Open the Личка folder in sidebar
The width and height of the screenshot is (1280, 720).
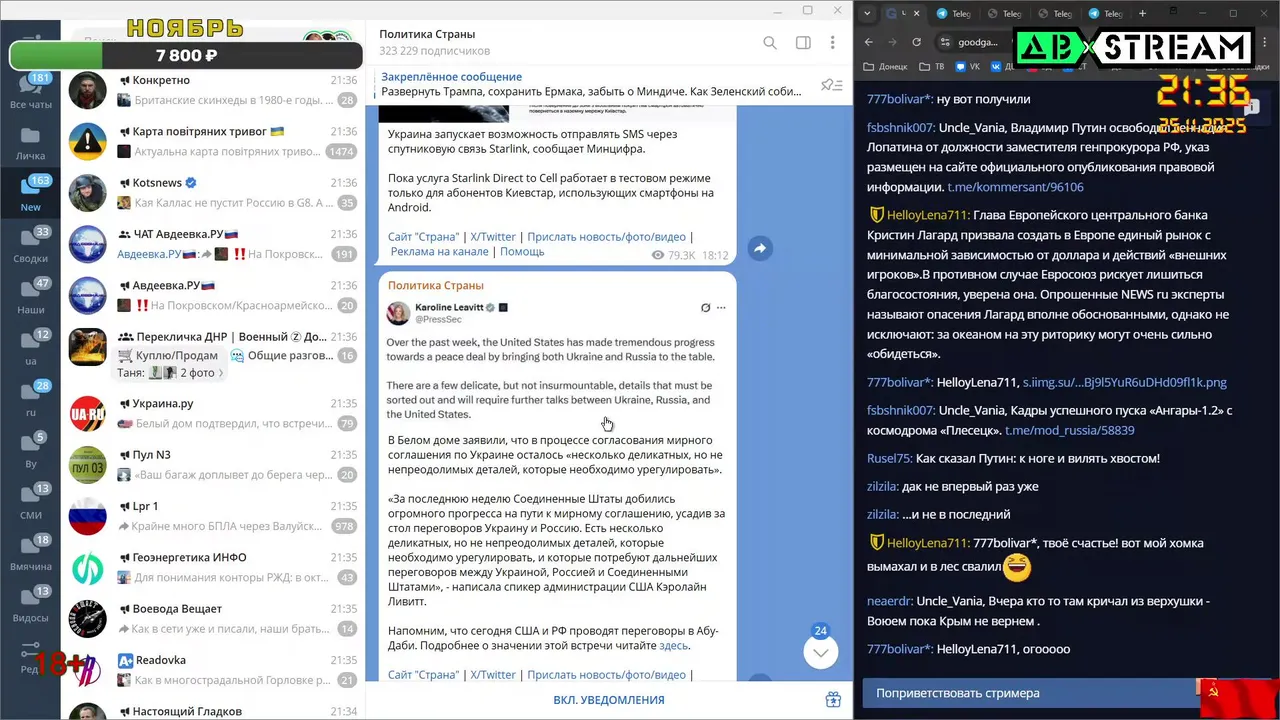click(x=30, y=144)
